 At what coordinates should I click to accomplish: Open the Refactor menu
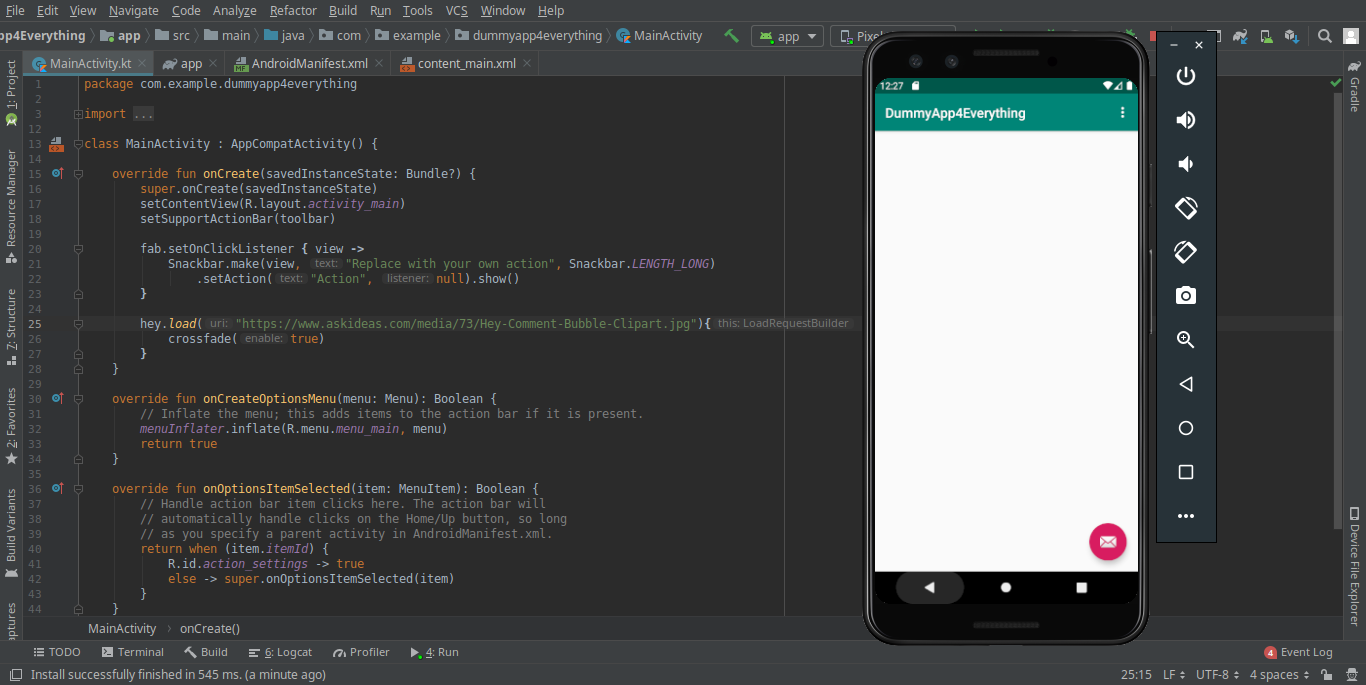point(293,10)
